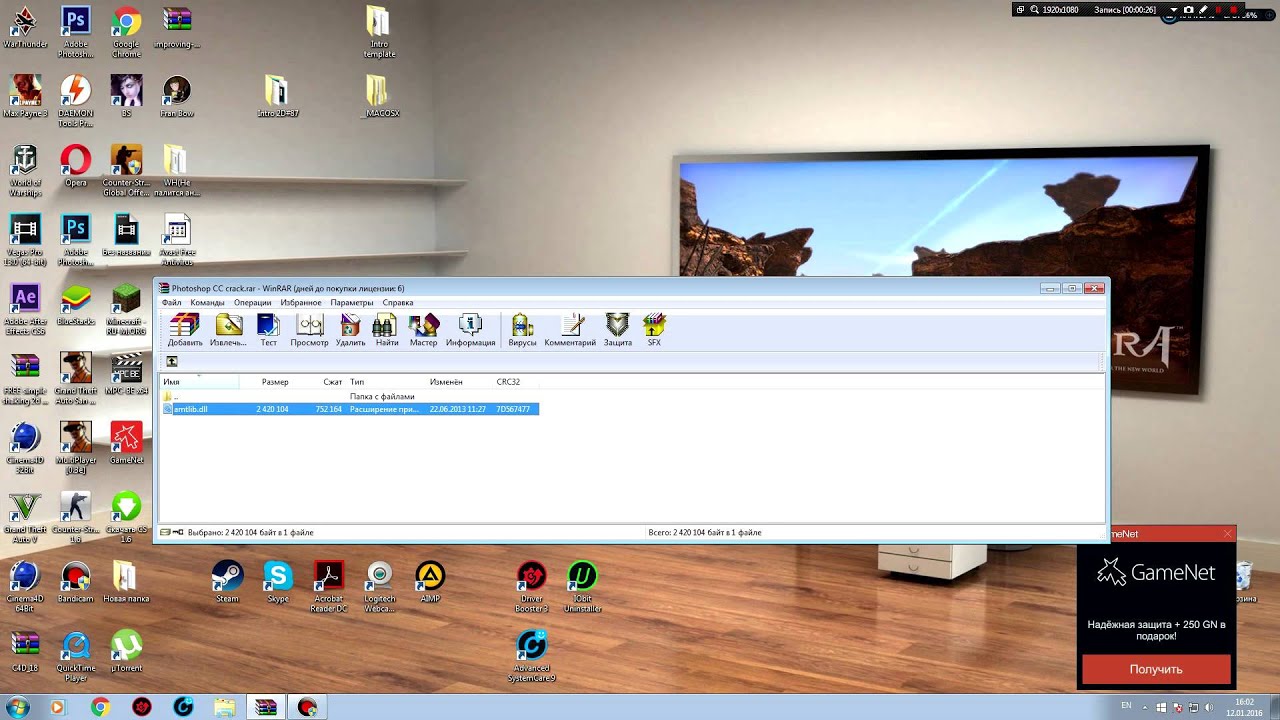This screenshot has width=1280, height=720.
Task: Sort files by the Изменён column header
Action: pyautogui.click(x=458, y=382)
